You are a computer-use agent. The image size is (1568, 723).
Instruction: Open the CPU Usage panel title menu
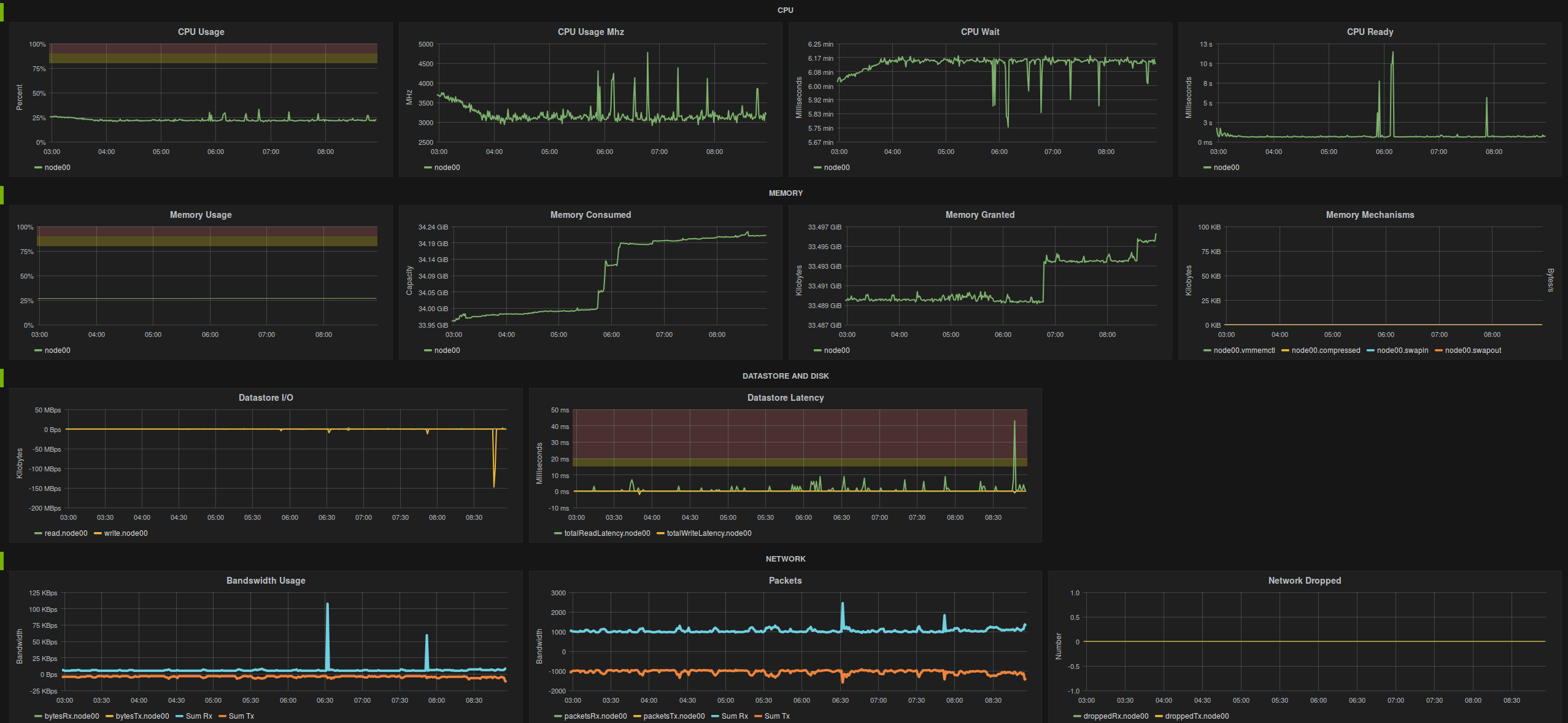click(x=201, y=32)
